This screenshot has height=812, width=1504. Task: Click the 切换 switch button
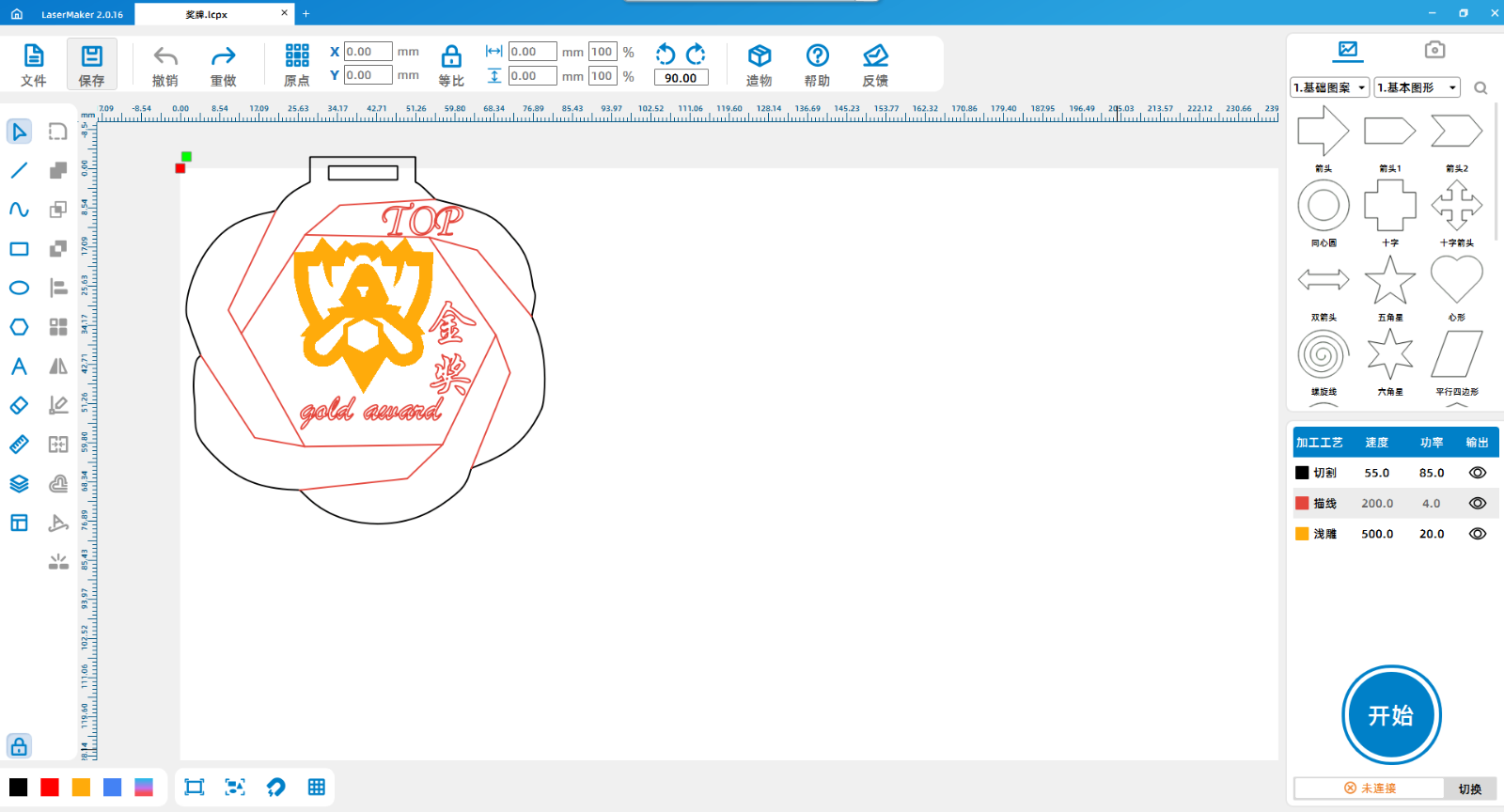click(1469, 789)
